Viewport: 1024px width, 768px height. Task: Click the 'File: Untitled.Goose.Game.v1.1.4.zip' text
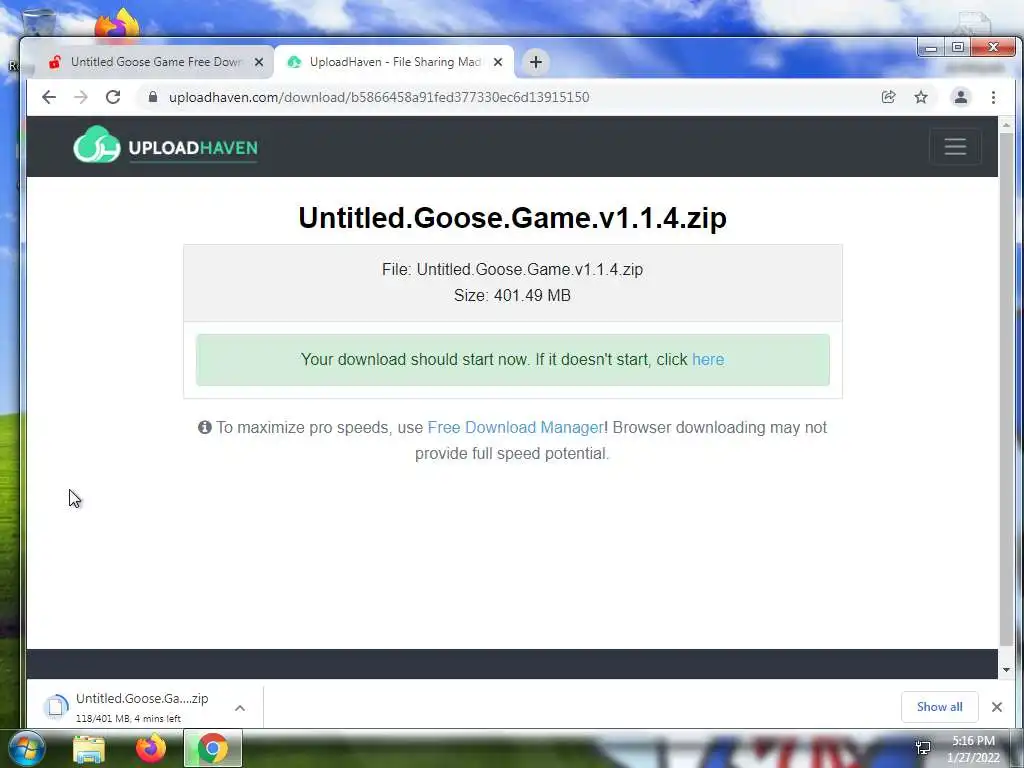(513, 270)
